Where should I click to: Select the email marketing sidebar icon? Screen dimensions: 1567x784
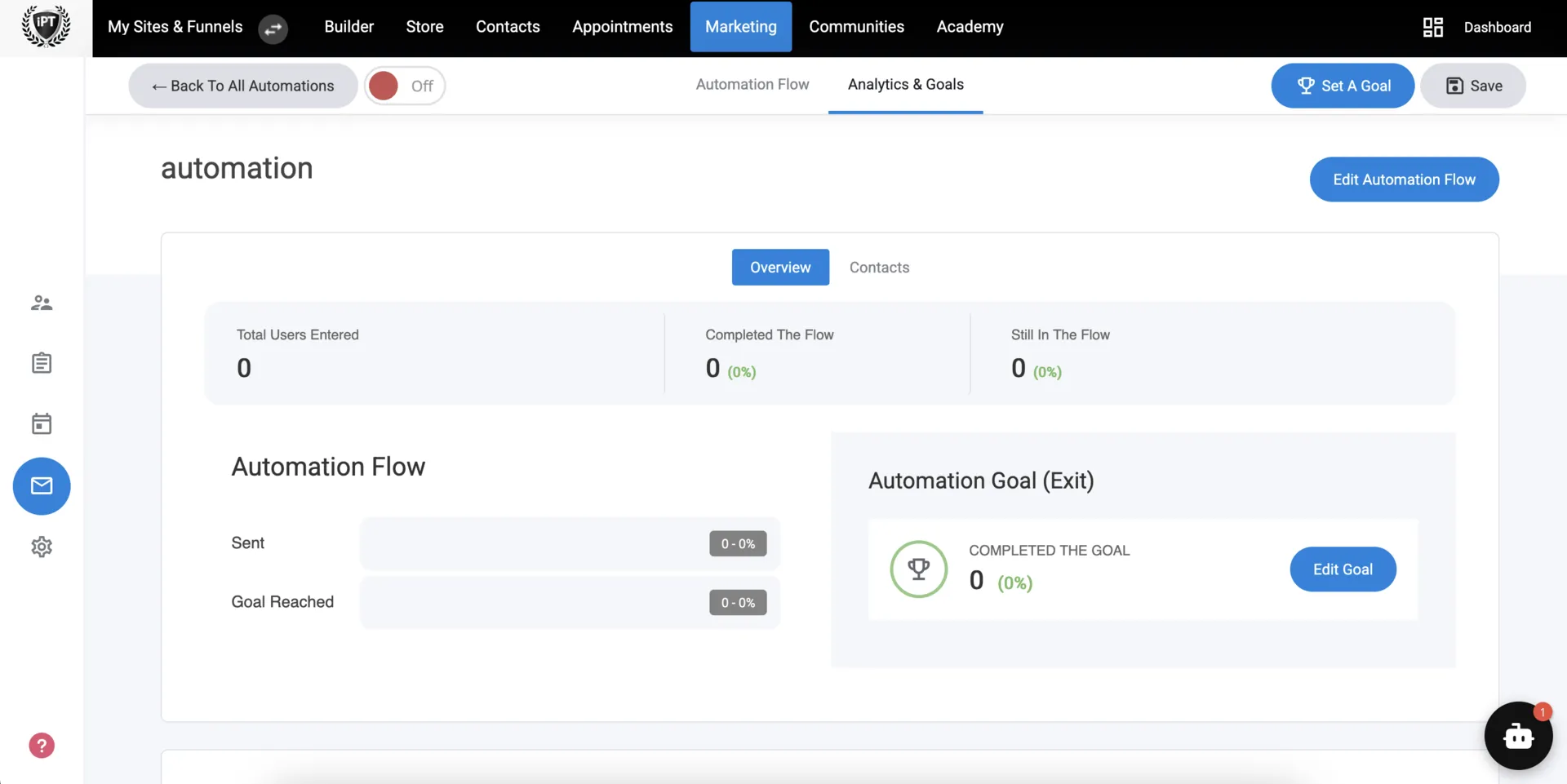pyautogui.click(x=42, y=486)
